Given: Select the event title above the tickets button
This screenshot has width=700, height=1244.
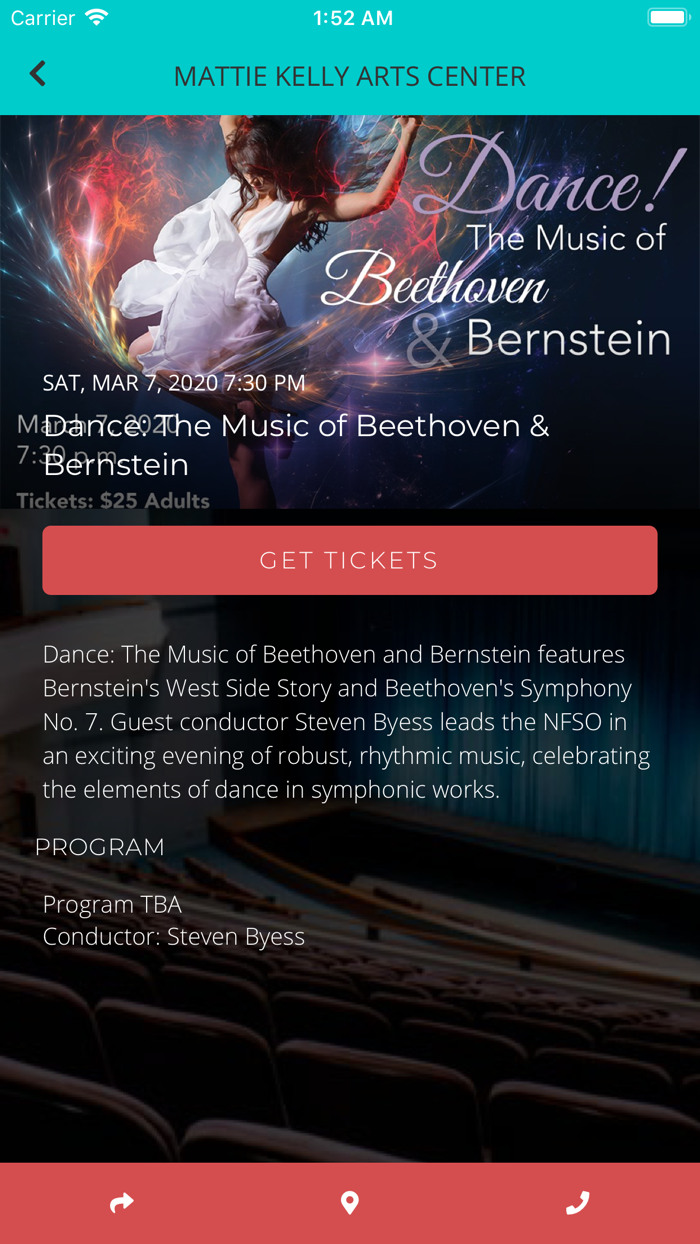Looking at the screenshot, I should point(296,445).
